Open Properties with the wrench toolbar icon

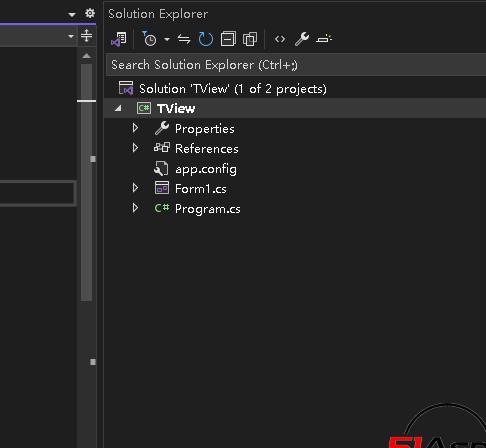[302, 39]
